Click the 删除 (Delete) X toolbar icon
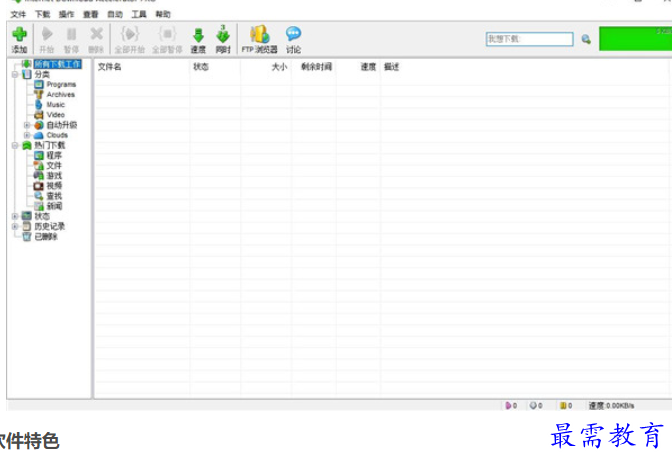The width and height of the screenshot is (672, 467). [96, 40]
